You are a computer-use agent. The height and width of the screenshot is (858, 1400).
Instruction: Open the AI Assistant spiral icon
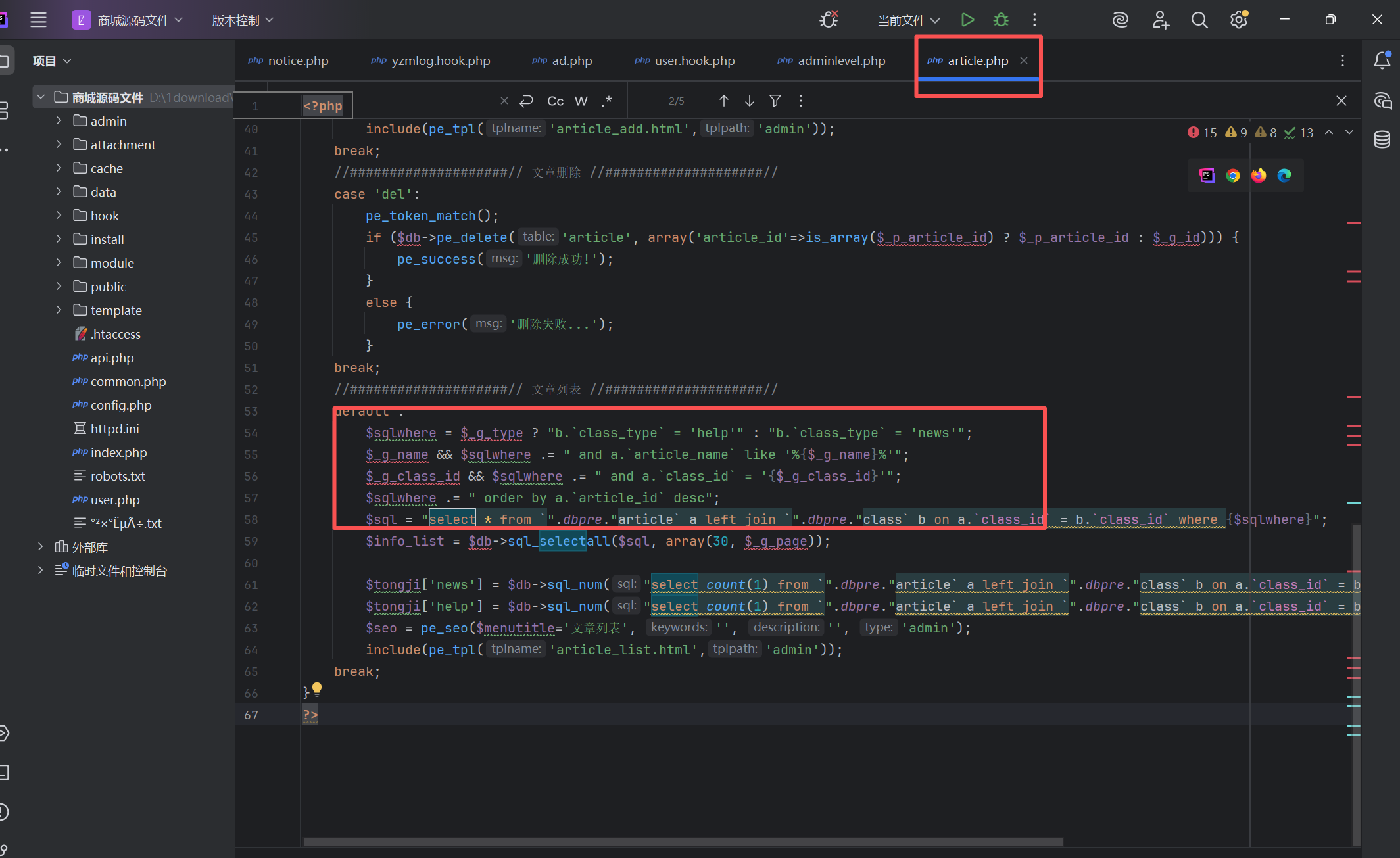[1121, 20]
